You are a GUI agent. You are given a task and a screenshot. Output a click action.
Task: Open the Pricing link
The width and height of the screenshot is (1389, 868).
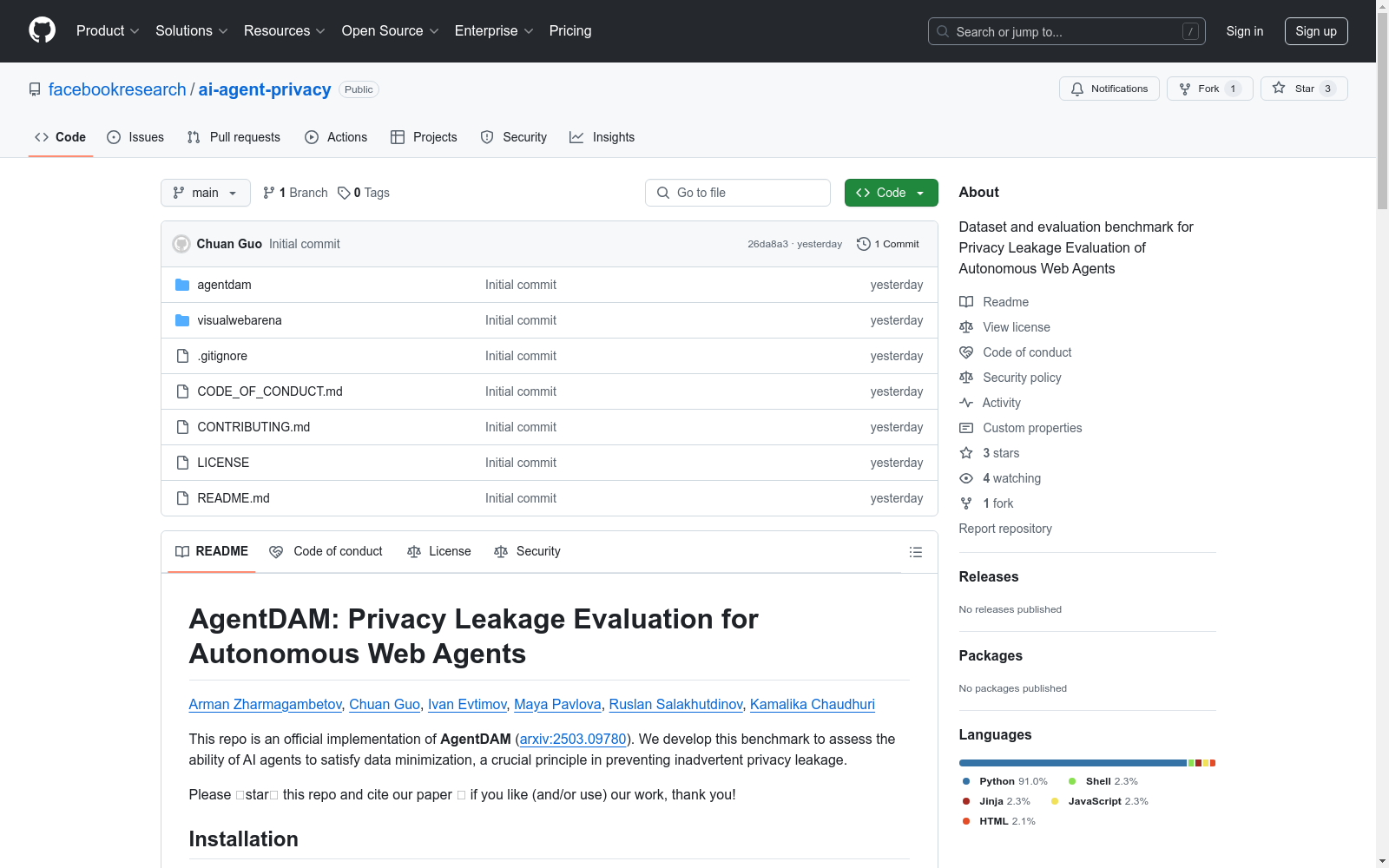(x=570, y=30)
